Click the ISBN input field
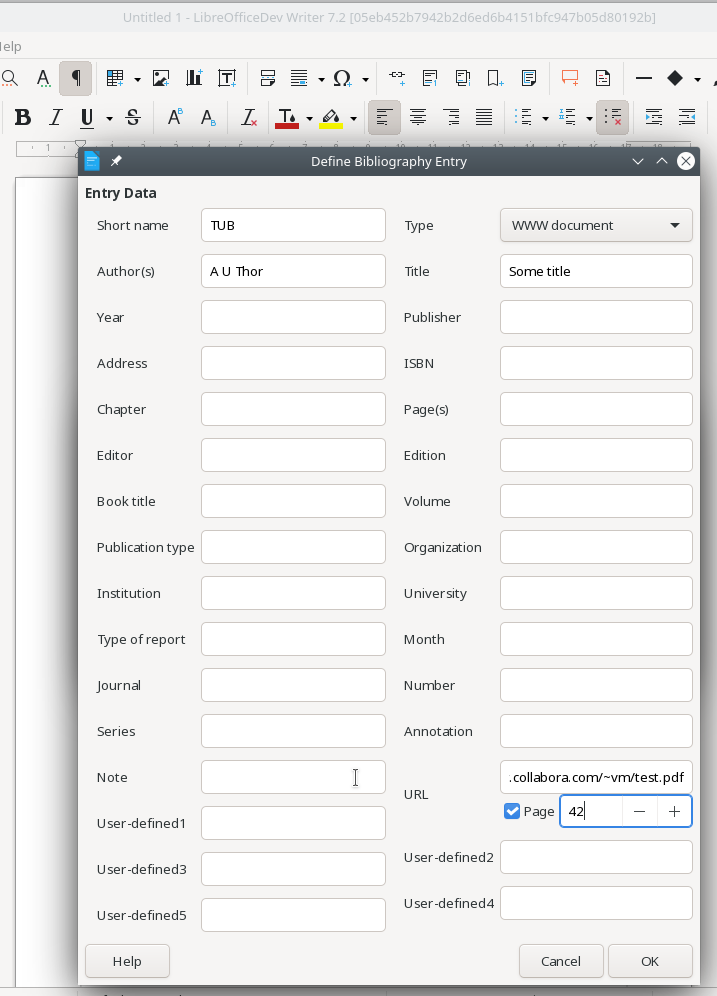 pos(596,363)
